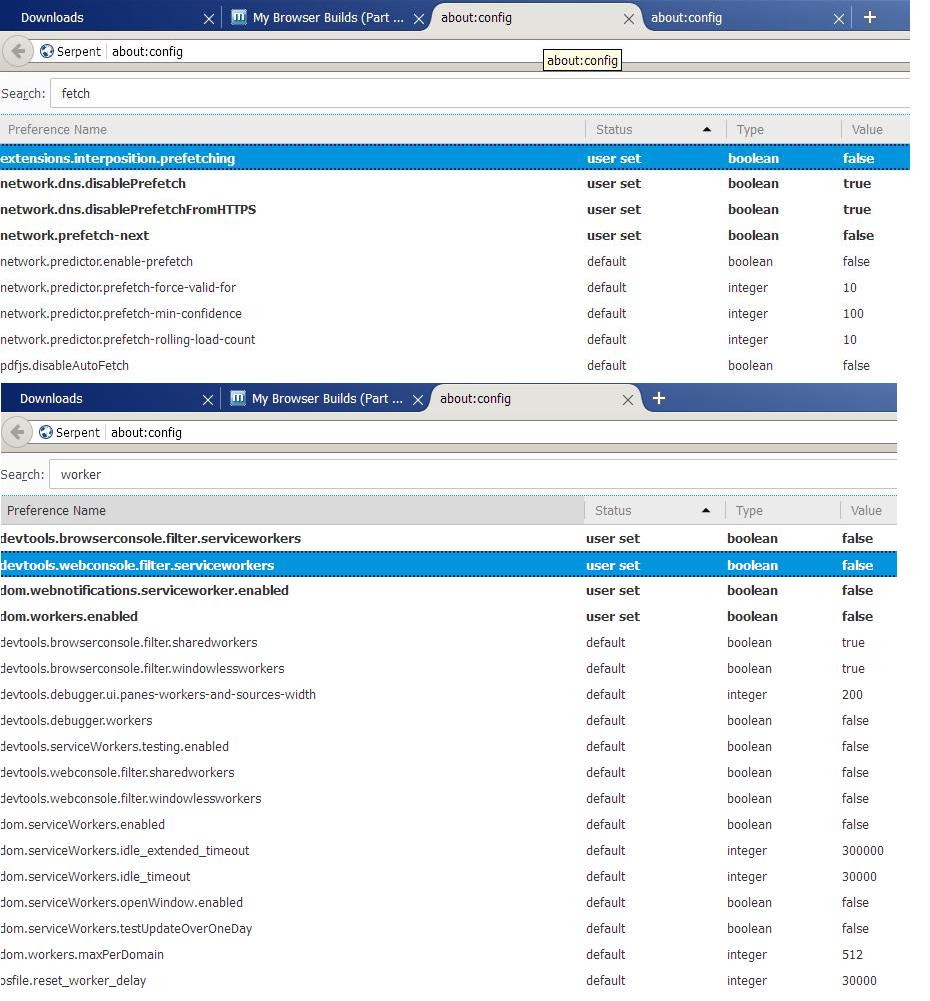930x1001 pixels.
Task: Click the My Browser Builds favicon in the bottom window
Action: [x=237, y=398]
